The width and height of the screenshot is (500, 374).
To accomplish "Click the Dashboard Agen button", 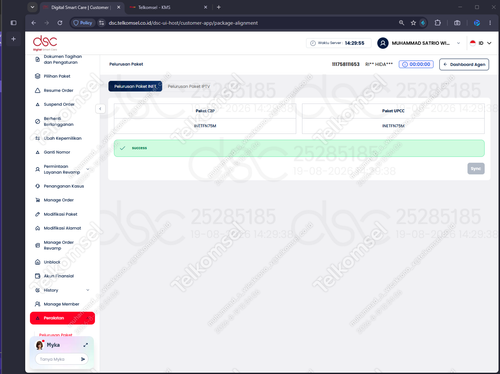I will click(x=464, y=64).
